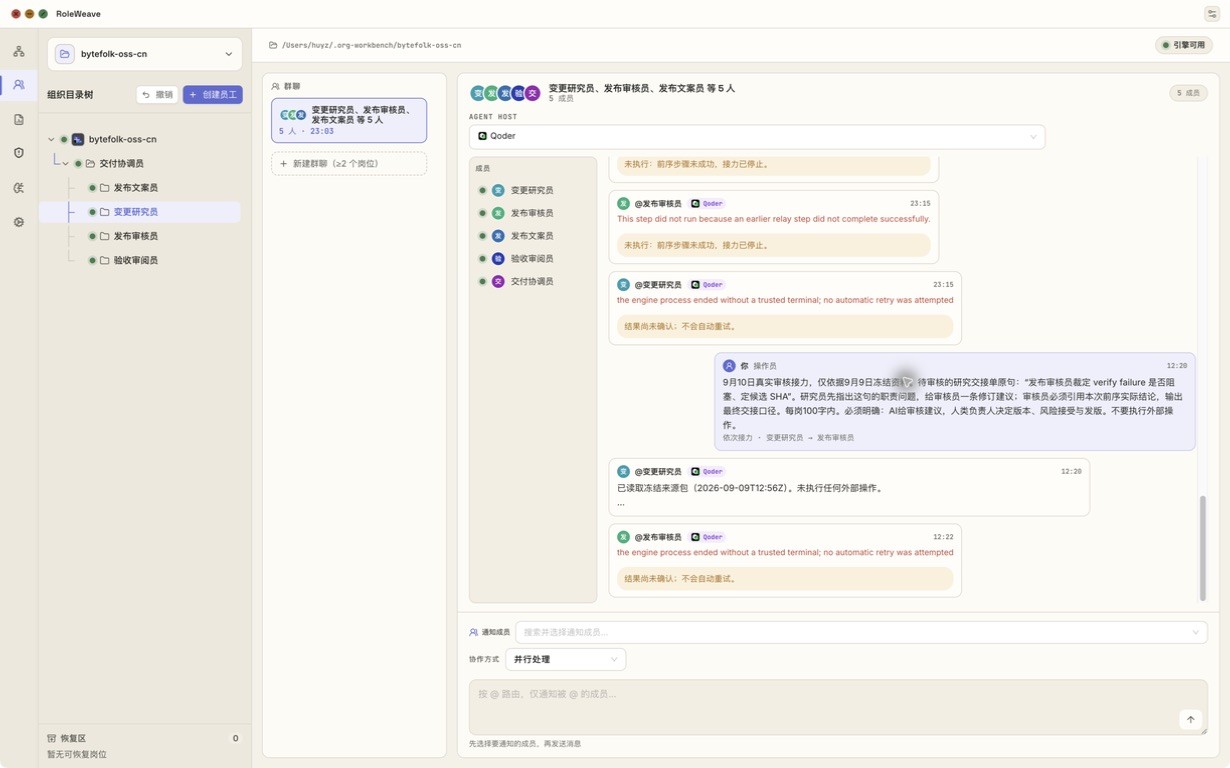Select the people/team icon in the sidebar
This screenshot has height=768, width=1230.
tap(19, 85)
